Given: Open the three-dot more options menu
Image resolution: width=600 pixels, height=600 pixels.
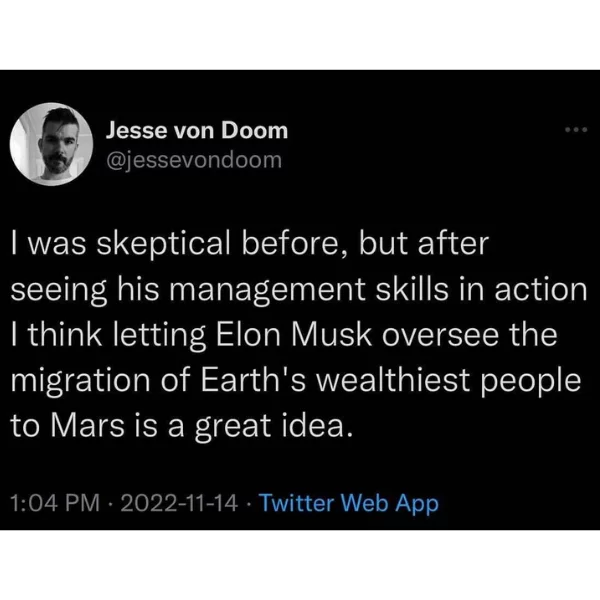Looking at the screenshot, I should pyautogui.click(x=576, y=130).
